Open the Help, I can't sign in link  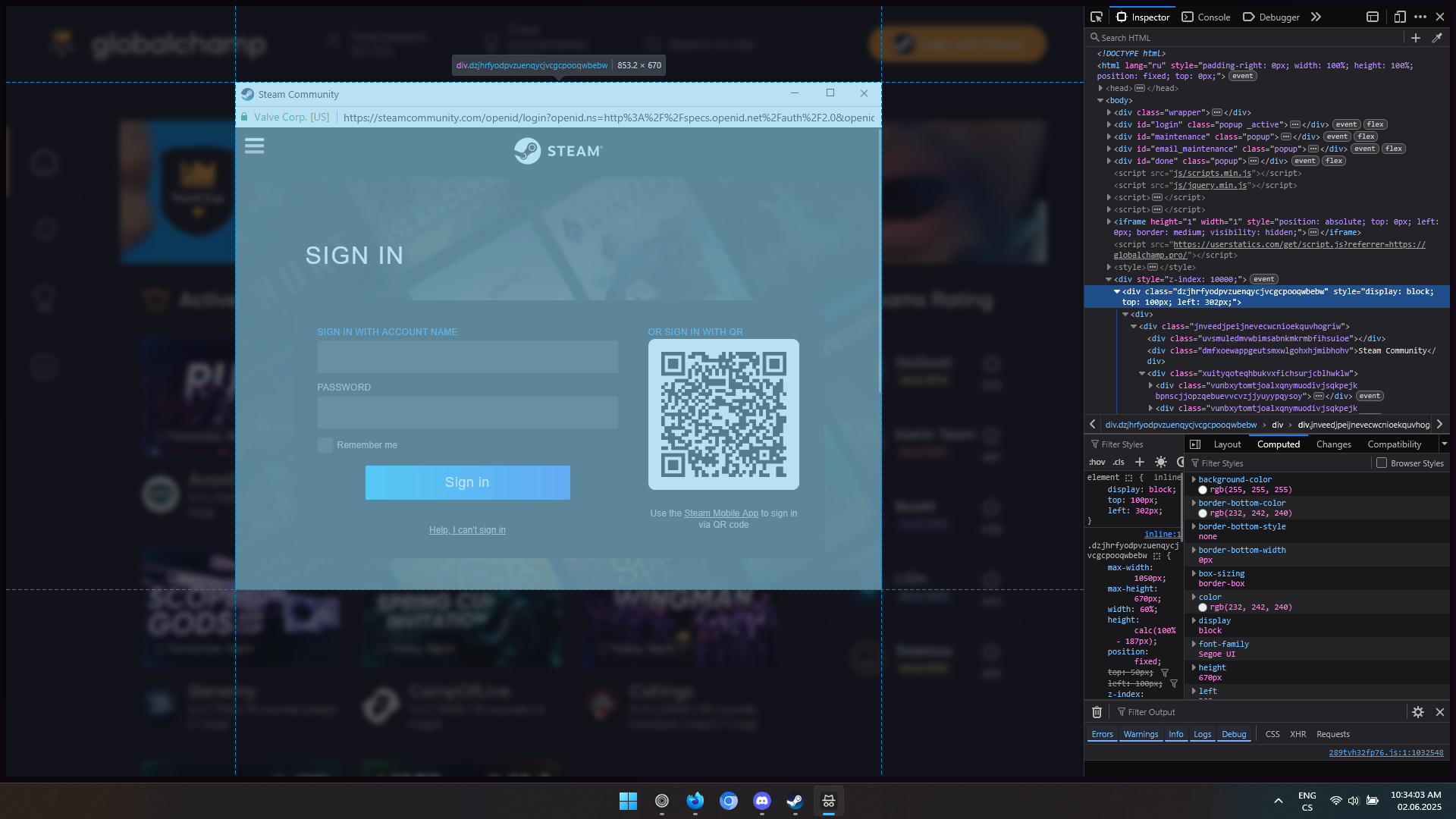(x=467, y=530)
